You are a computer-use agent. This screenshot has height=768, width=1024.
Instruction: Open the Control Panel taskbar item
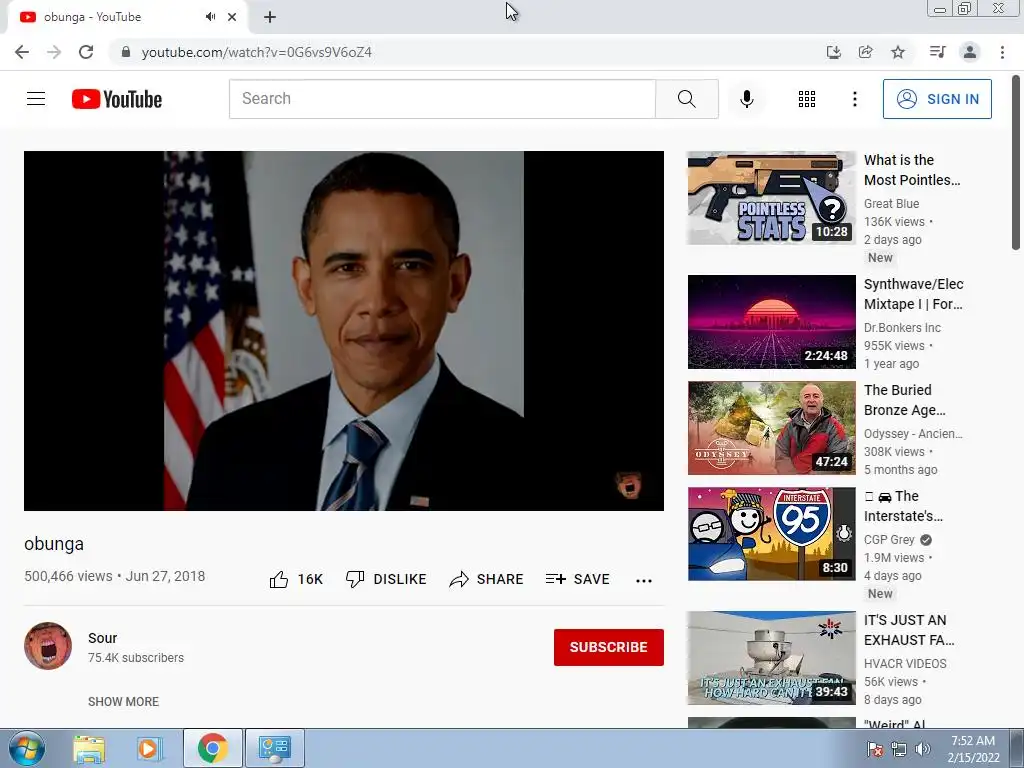point(274,748)
